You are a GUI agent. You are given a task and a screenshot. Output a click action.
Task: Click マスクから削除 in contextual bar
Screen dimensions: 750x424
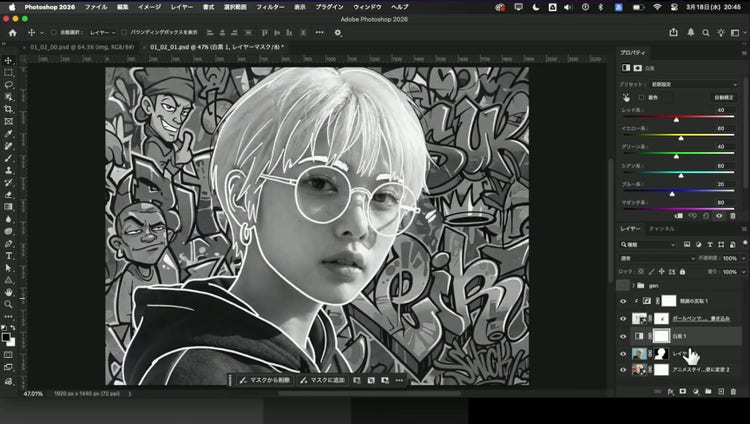[x=265, y=380]
